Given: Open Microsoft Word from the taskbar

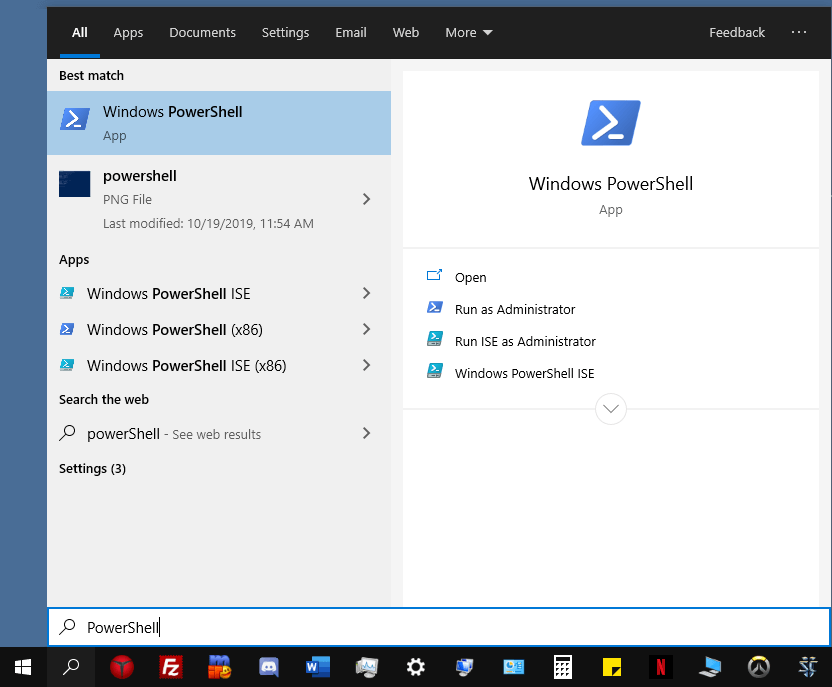Looking at the screenshot, I should [x=317, y=667].
